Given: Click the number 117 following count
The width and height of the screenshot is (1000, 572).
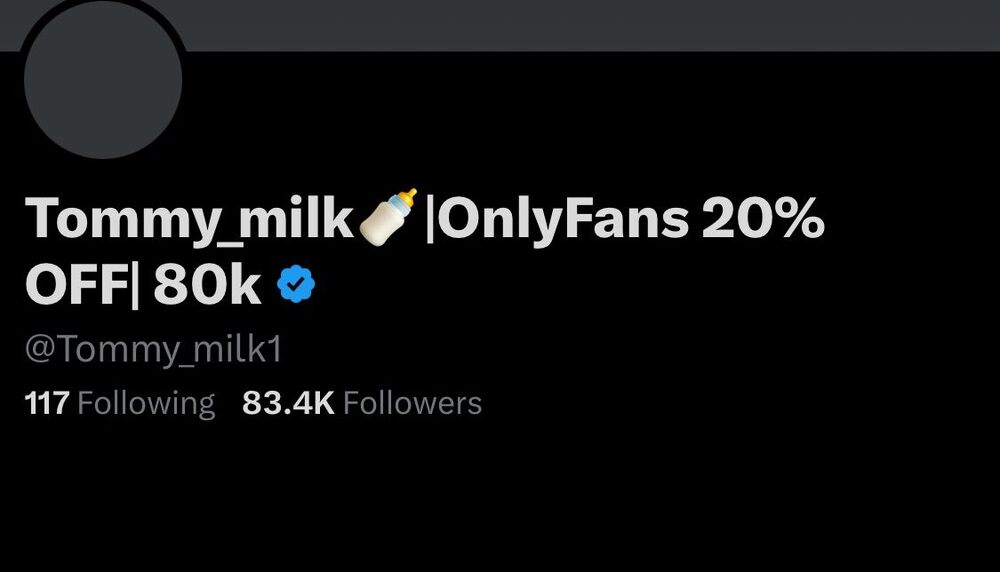Looking at the screenshot, I should click(x=46, y=403).
